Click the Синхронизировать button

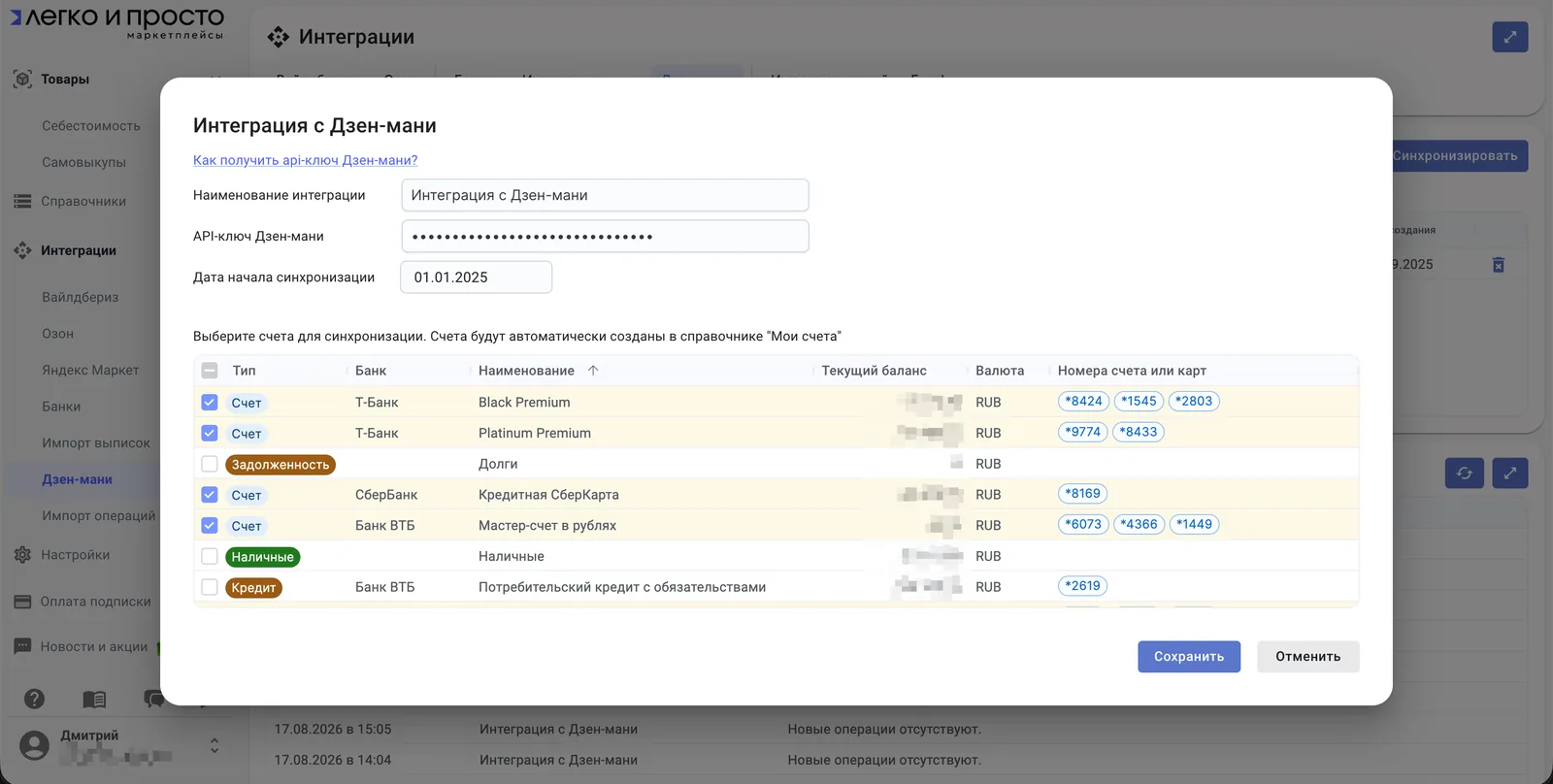[x=1456, y=156]
